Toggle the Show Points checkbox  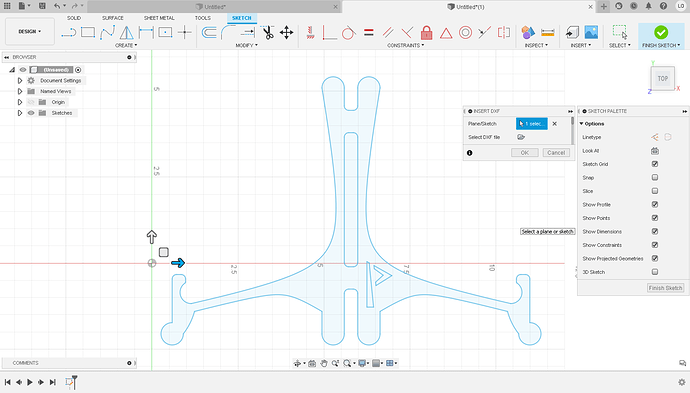coord(655,218)
